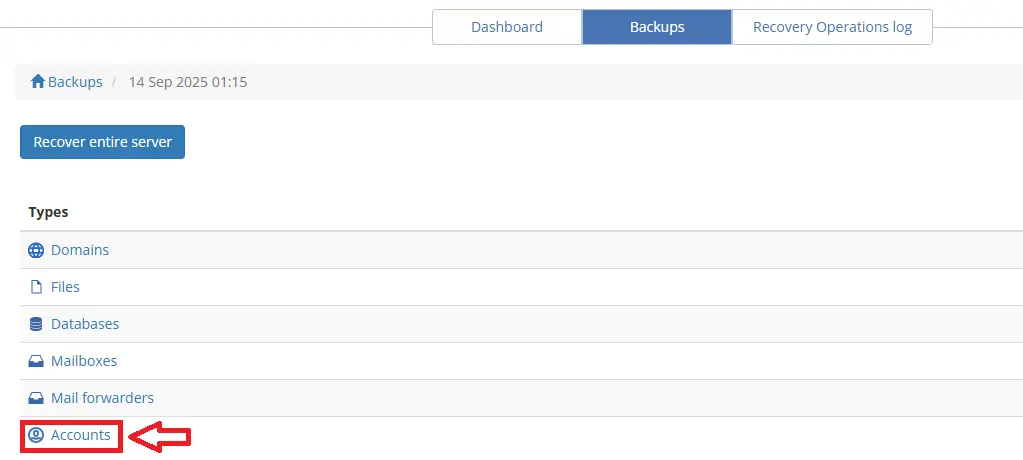Open the Databases link
Viewport: 1023px width, 460px height.
(85, 324)
